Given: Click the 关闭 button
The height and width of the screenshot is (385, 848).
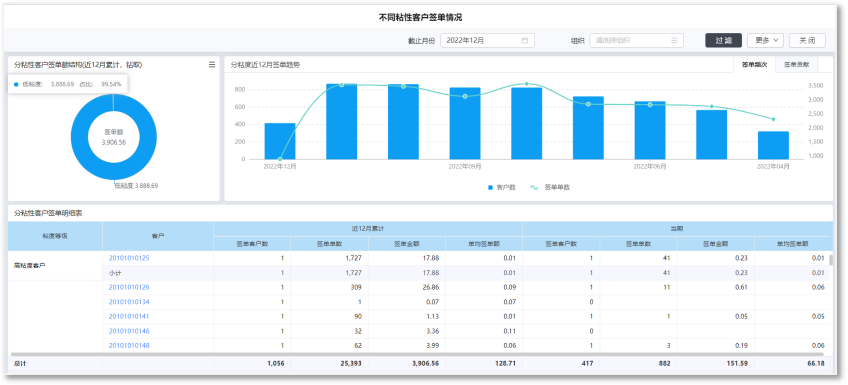Looking at the screenshot, I should click(807, 41).
